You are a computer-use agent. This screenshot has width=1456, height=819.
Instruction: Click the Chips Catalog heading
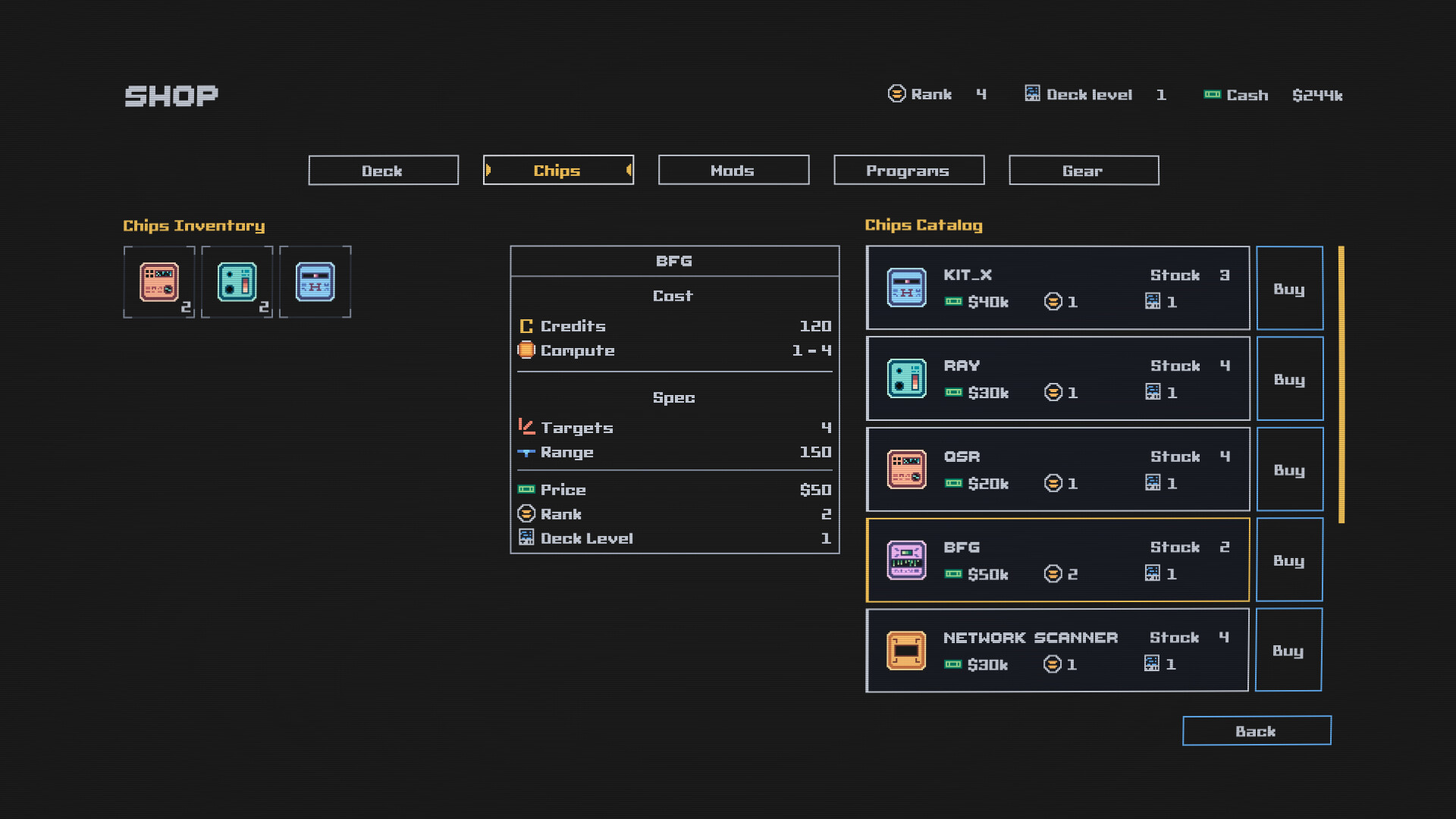click(924, 225)
